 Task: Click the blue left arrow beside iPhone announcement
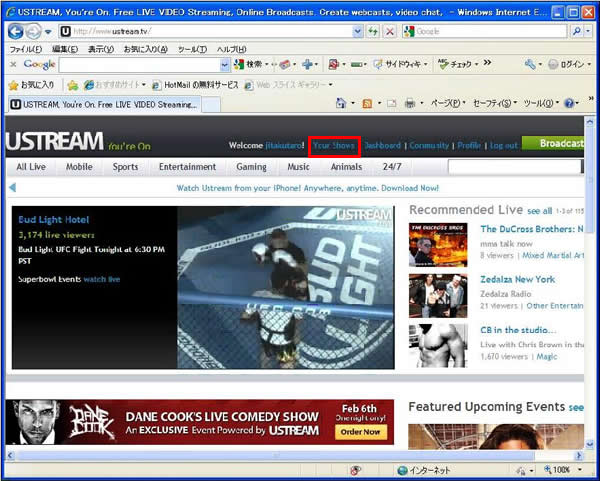[x=12, y=188]
